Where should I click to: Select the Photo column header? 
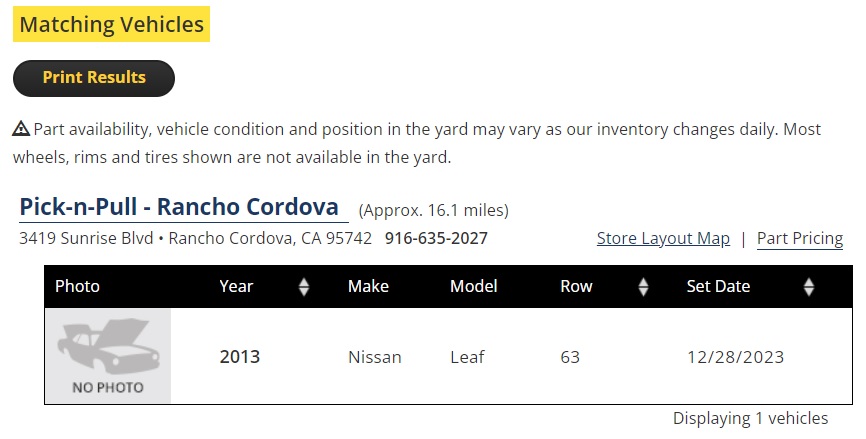[x=78, y=287]
